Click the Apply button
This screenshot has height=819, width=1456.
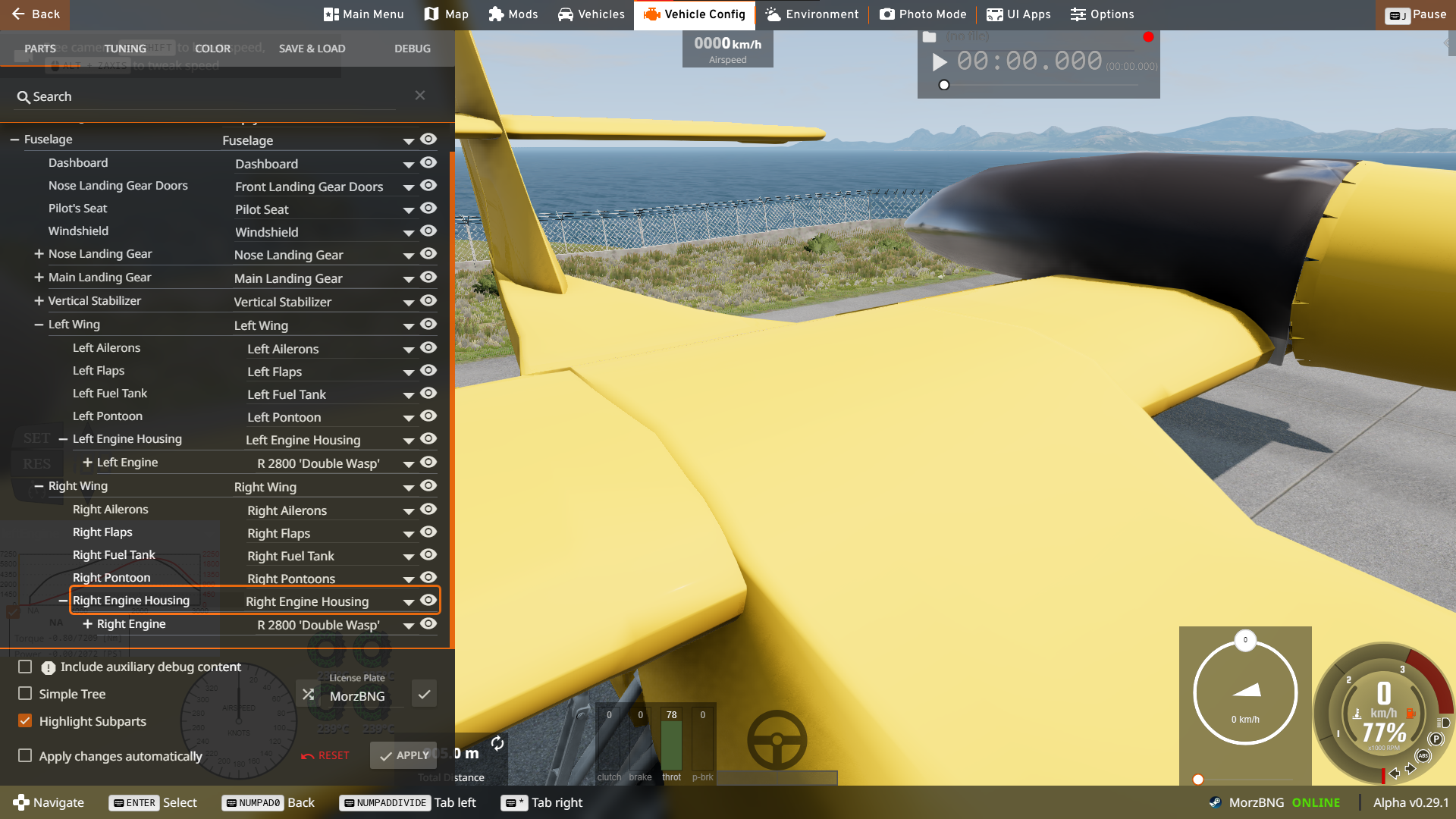[404, 755]
